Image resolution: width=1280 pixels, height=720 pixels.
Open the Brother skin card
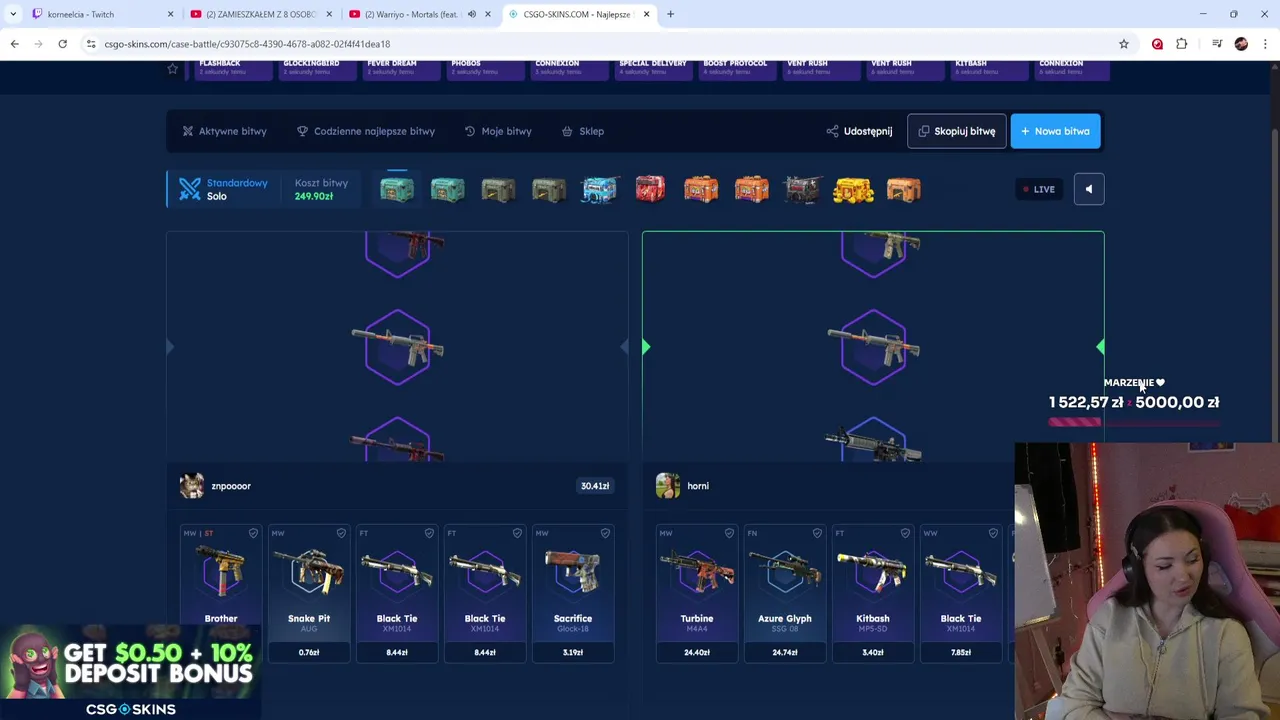[221, 592]
